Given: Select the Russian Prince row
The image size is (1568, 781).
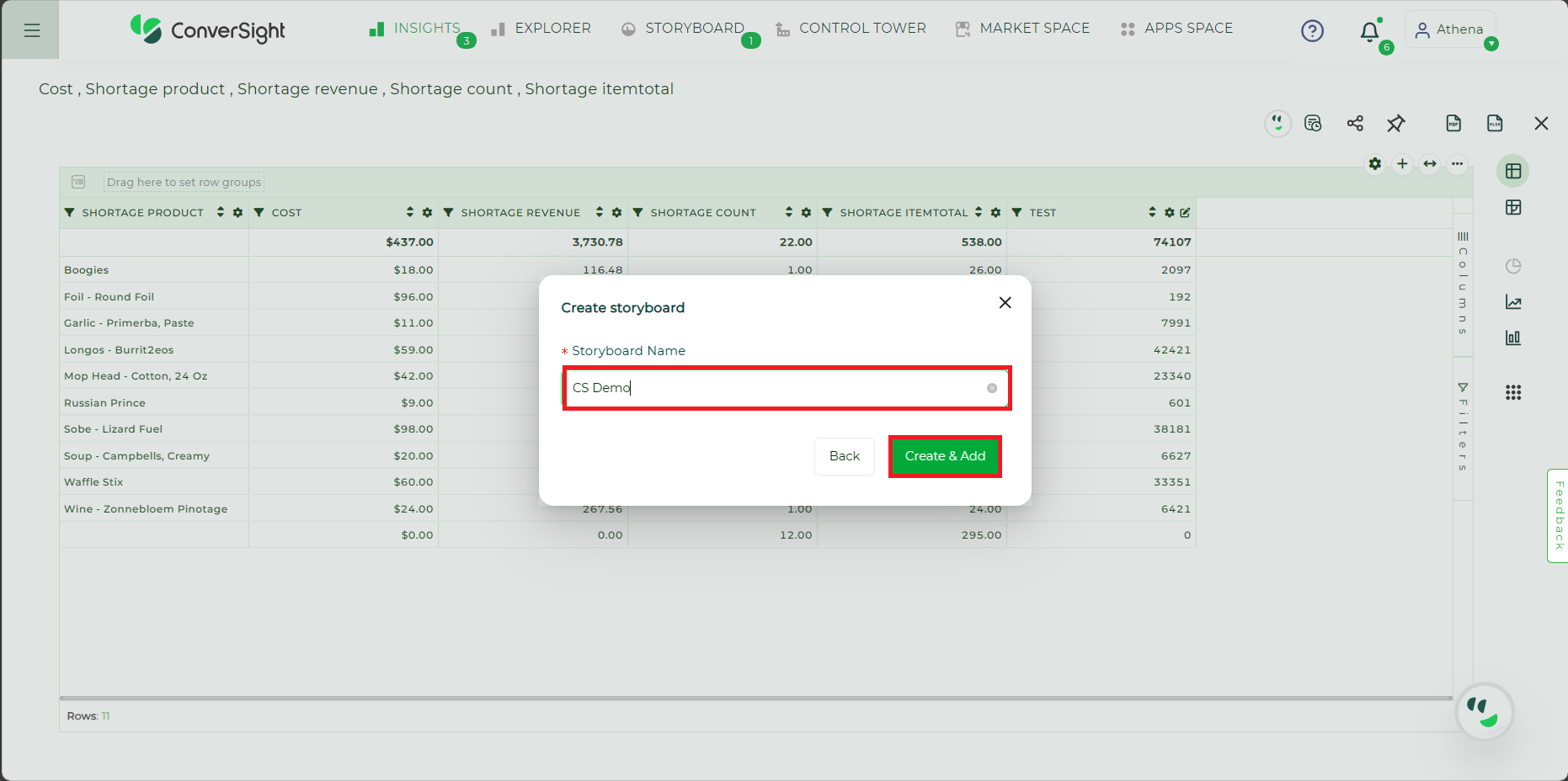Looking at the screenshot, I should point(627,403).
